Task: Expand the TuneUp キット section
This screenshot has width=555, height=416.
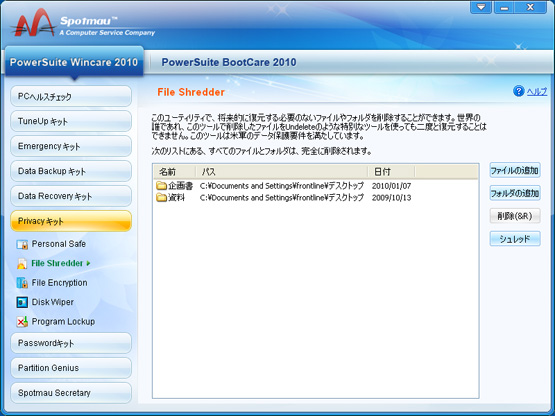Action: coord(71,121)
